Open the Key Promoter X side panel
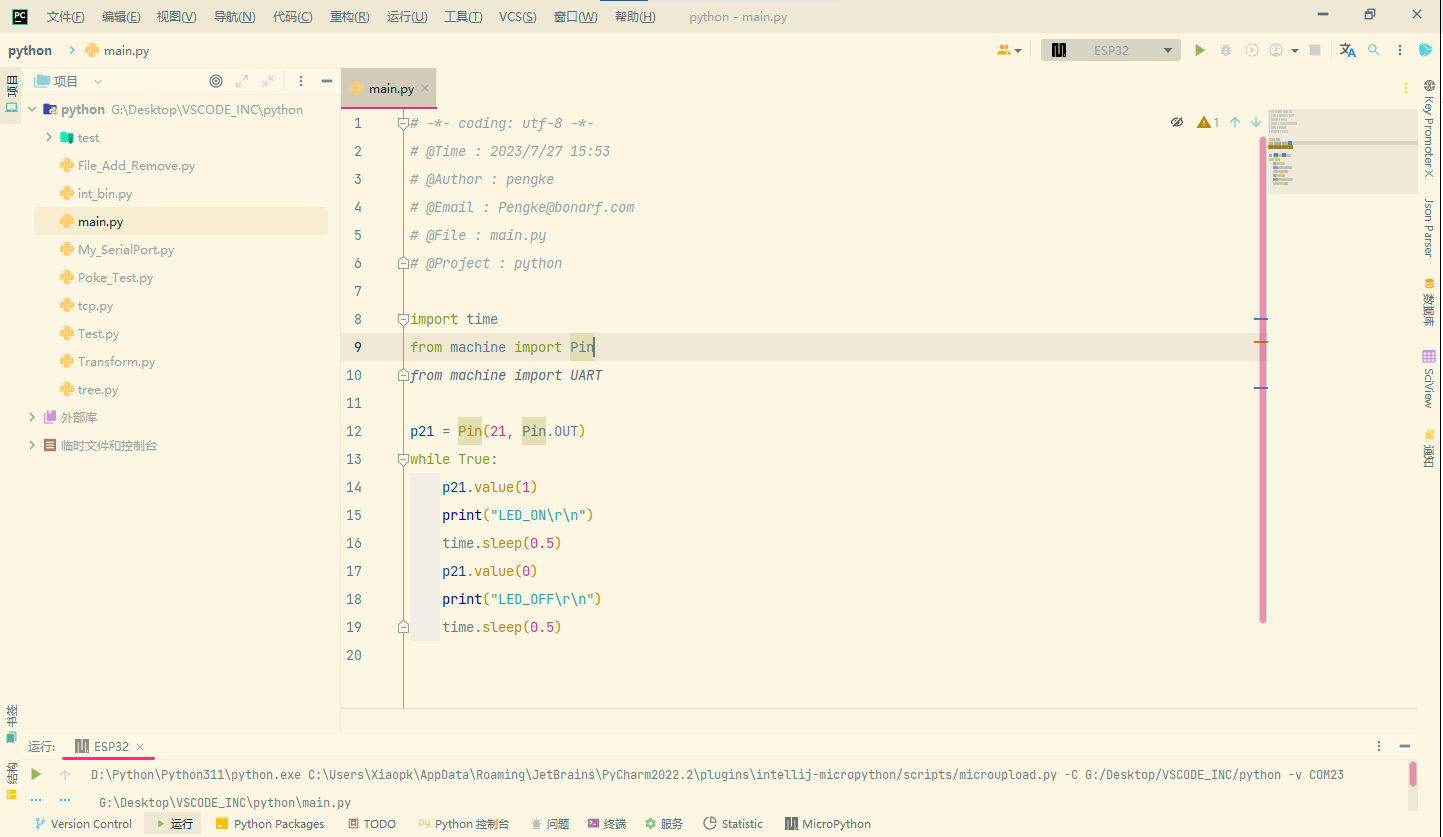 [x=1429, y=128]
